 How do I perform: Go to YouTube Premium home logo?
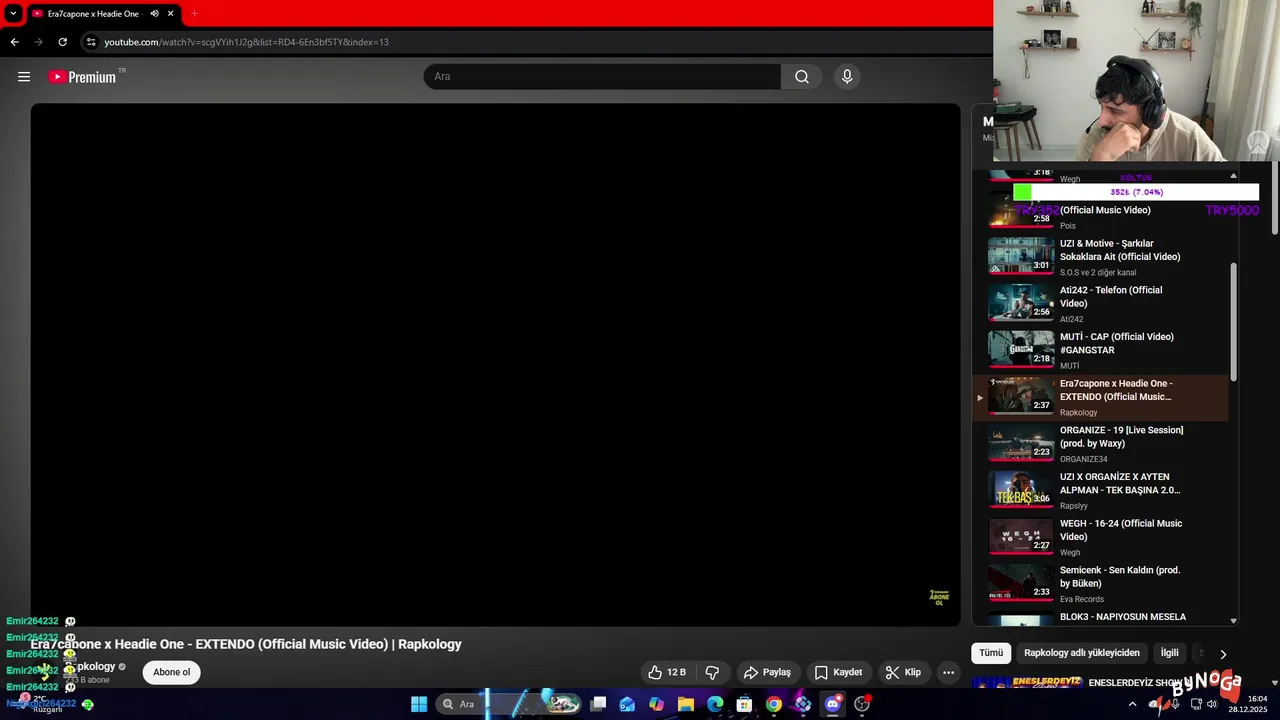[x=82, y=77]
